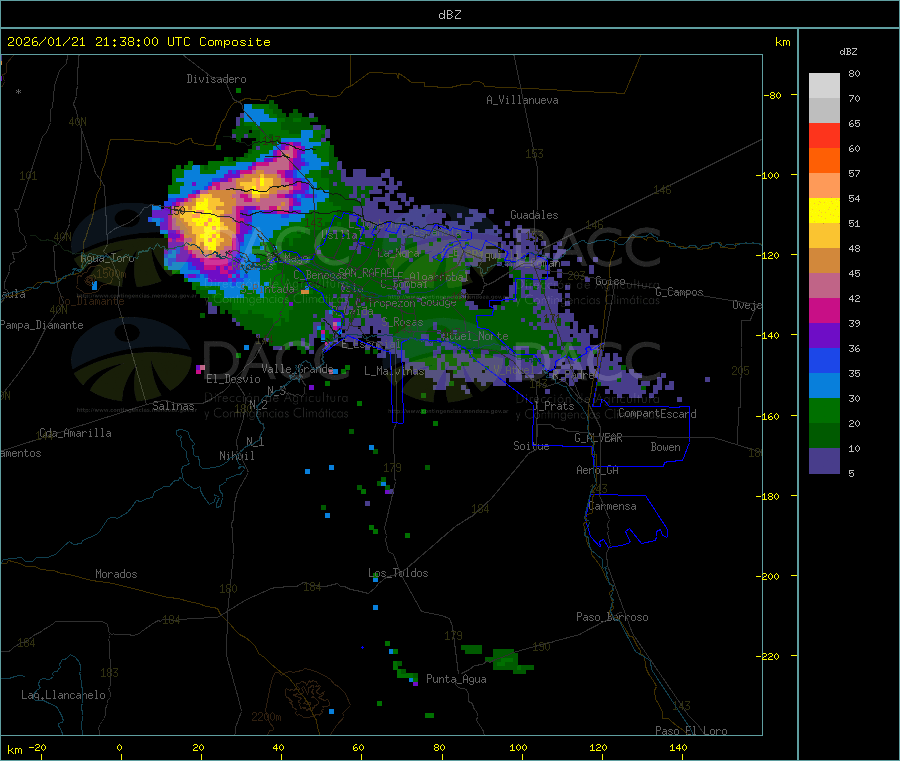
Task: Pick the slate purple swatch between 10 and 5
Action: pyautogui.click(x=824, y=461)
